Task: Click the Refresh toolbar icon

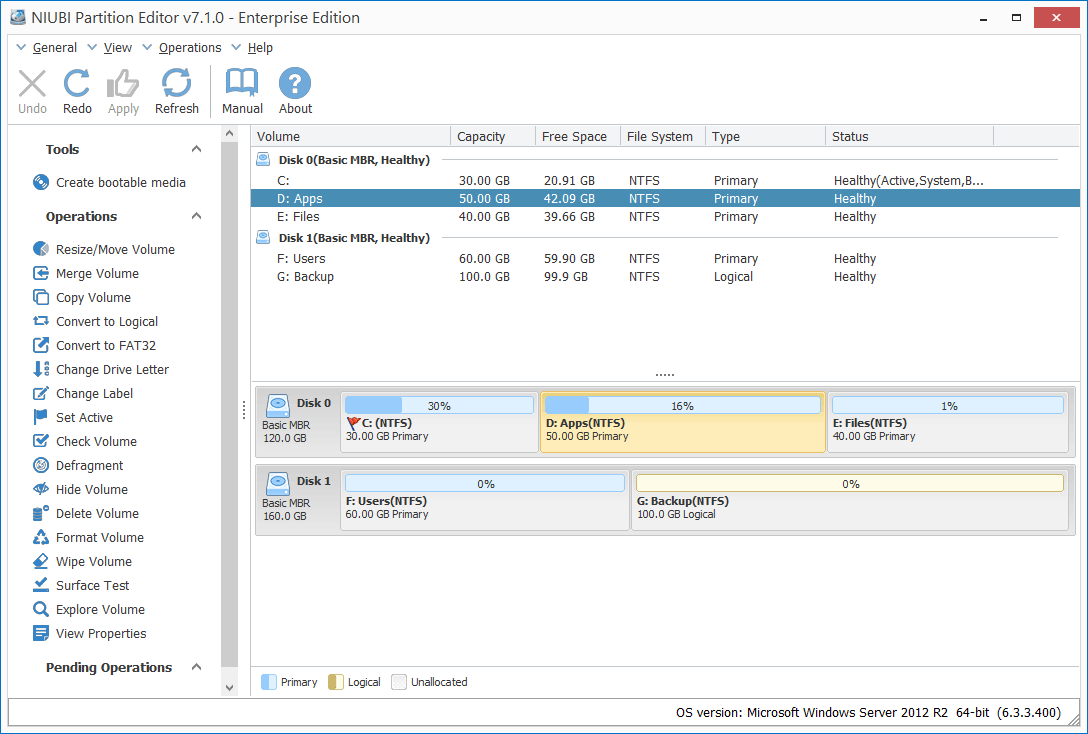Action: click(x=176, y=83)
